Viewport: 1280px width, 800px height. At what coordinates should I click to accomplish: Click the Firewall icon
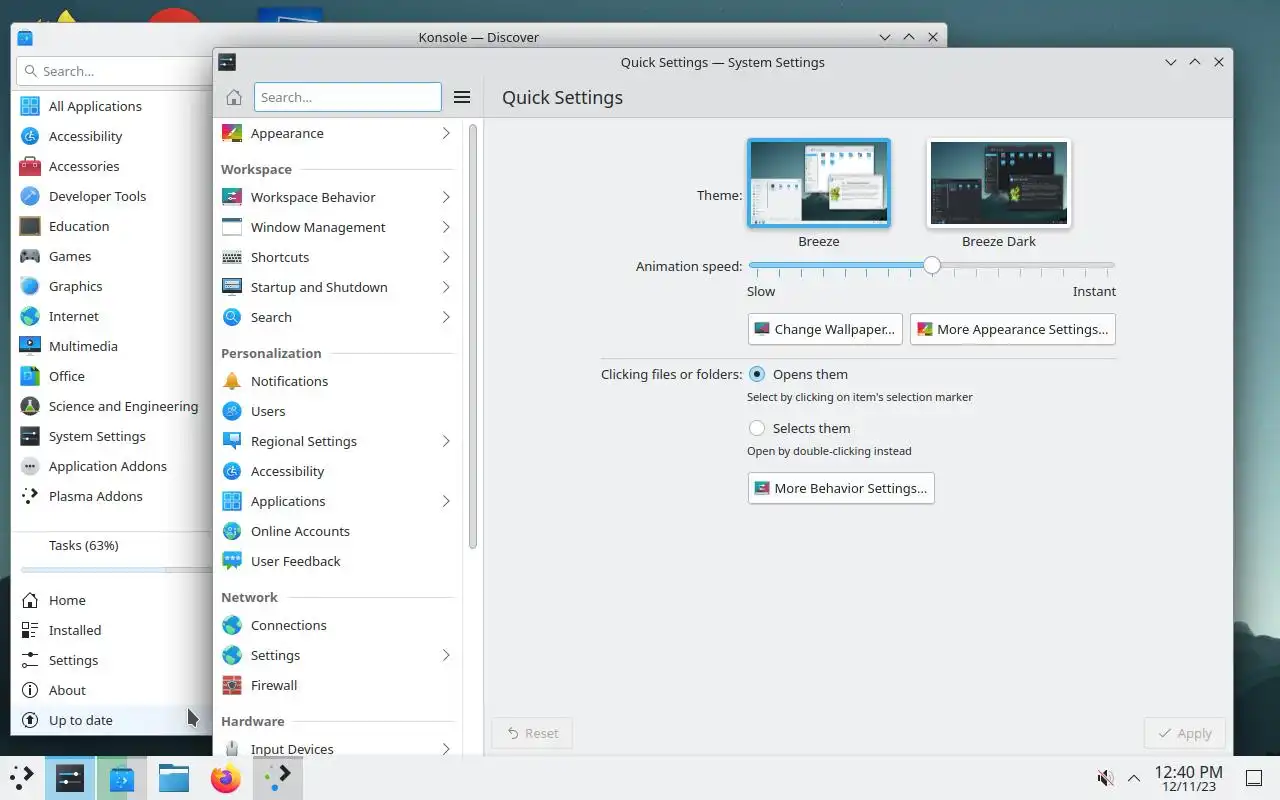coord(232,685)
